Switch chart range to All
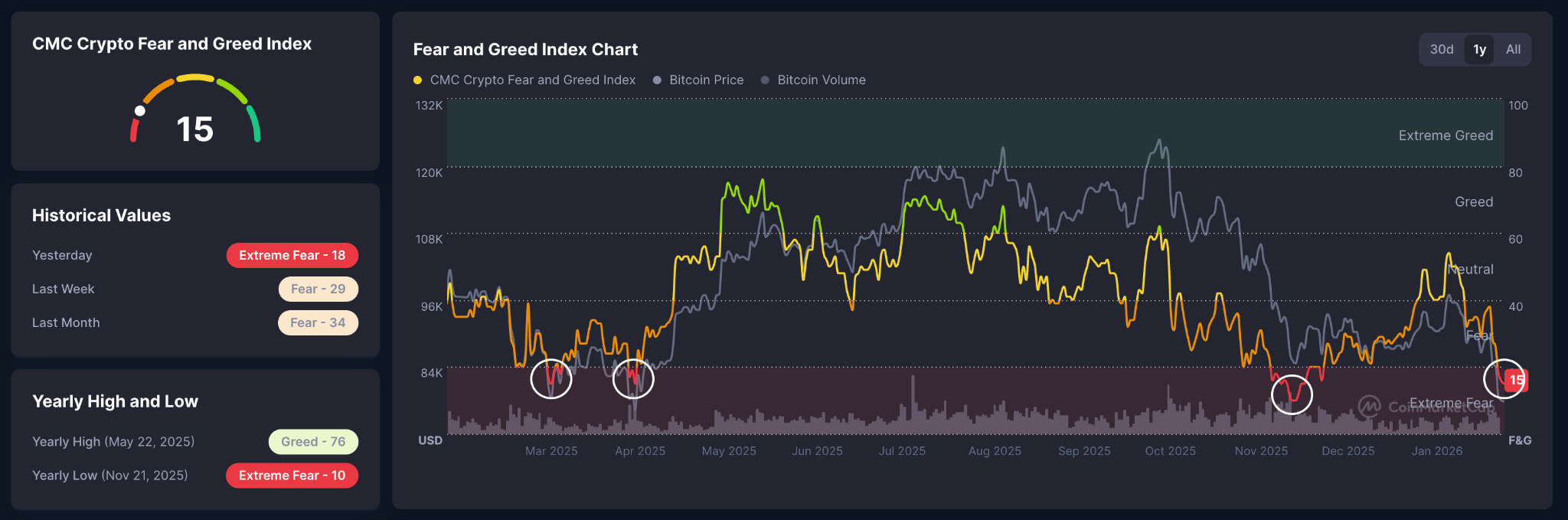 1513,49
